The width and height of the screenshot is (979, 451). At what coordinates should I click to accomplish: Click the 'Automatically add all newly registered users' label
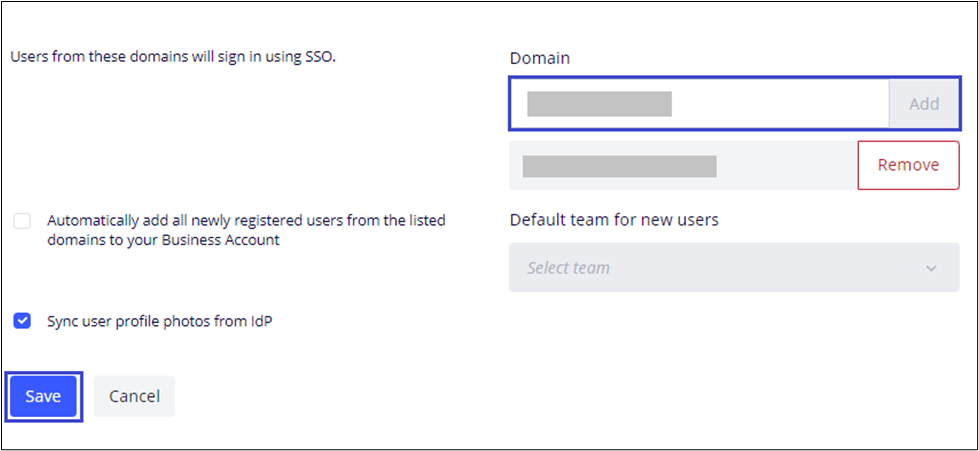click(x=246, y=230)
